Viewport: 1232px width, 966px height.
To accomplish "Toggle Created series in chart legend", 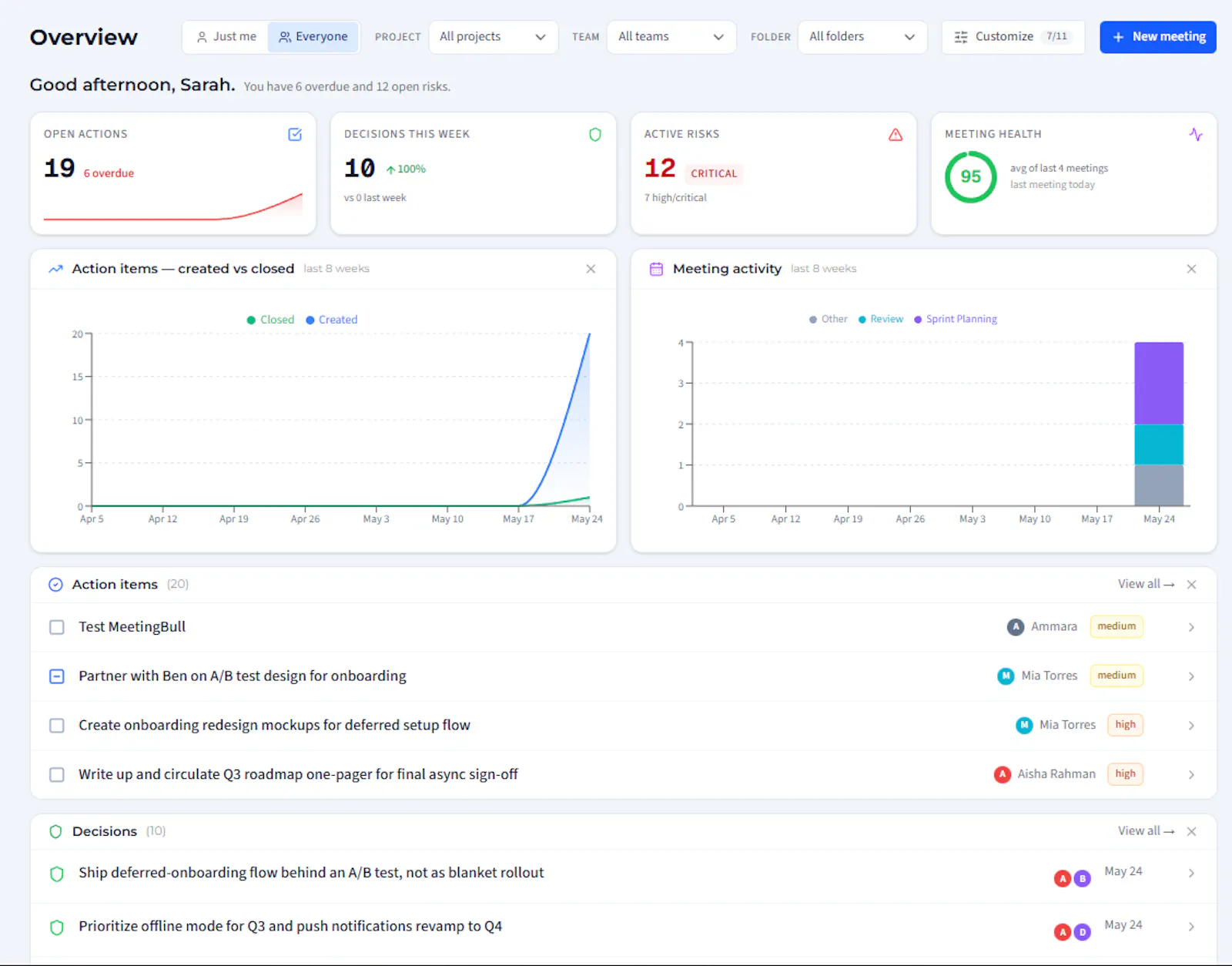I will click(332, 320).
